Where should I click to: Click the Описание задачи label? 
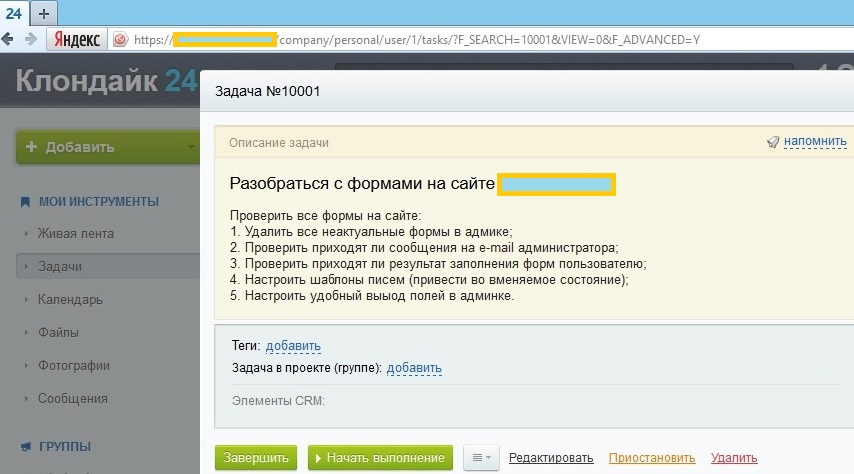pyautogui.click(x=279, y=143)
